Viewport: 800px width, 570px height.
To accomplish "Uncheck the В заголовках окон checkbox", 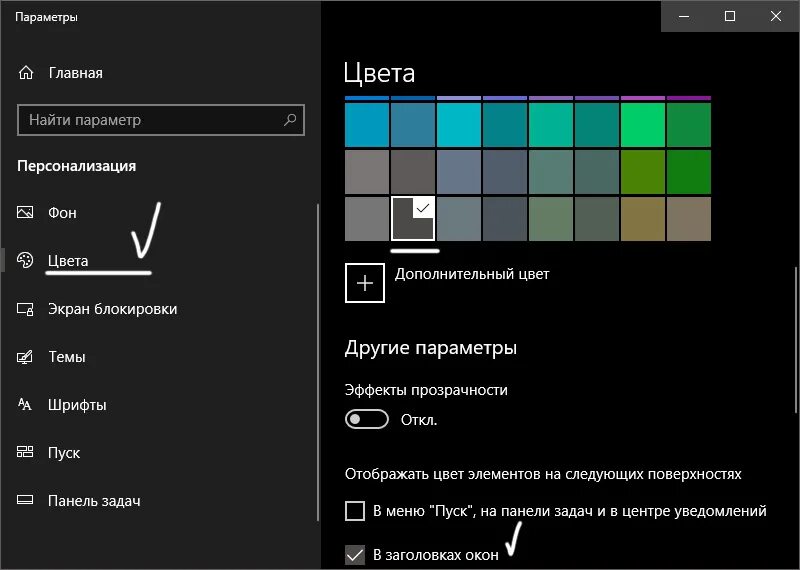I will click(x=355, y=555).
